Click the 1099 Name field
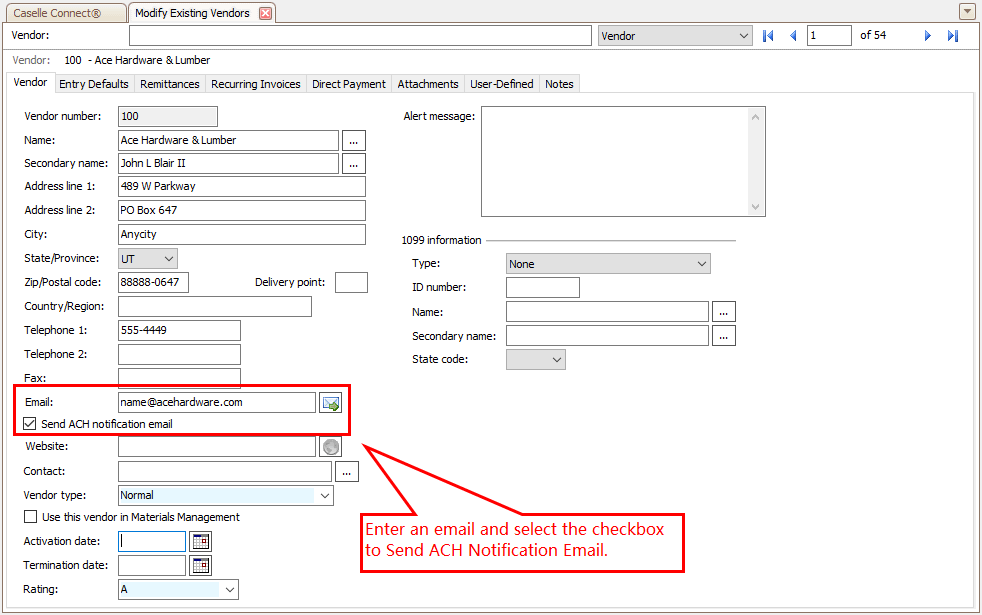 click(607, 312)
